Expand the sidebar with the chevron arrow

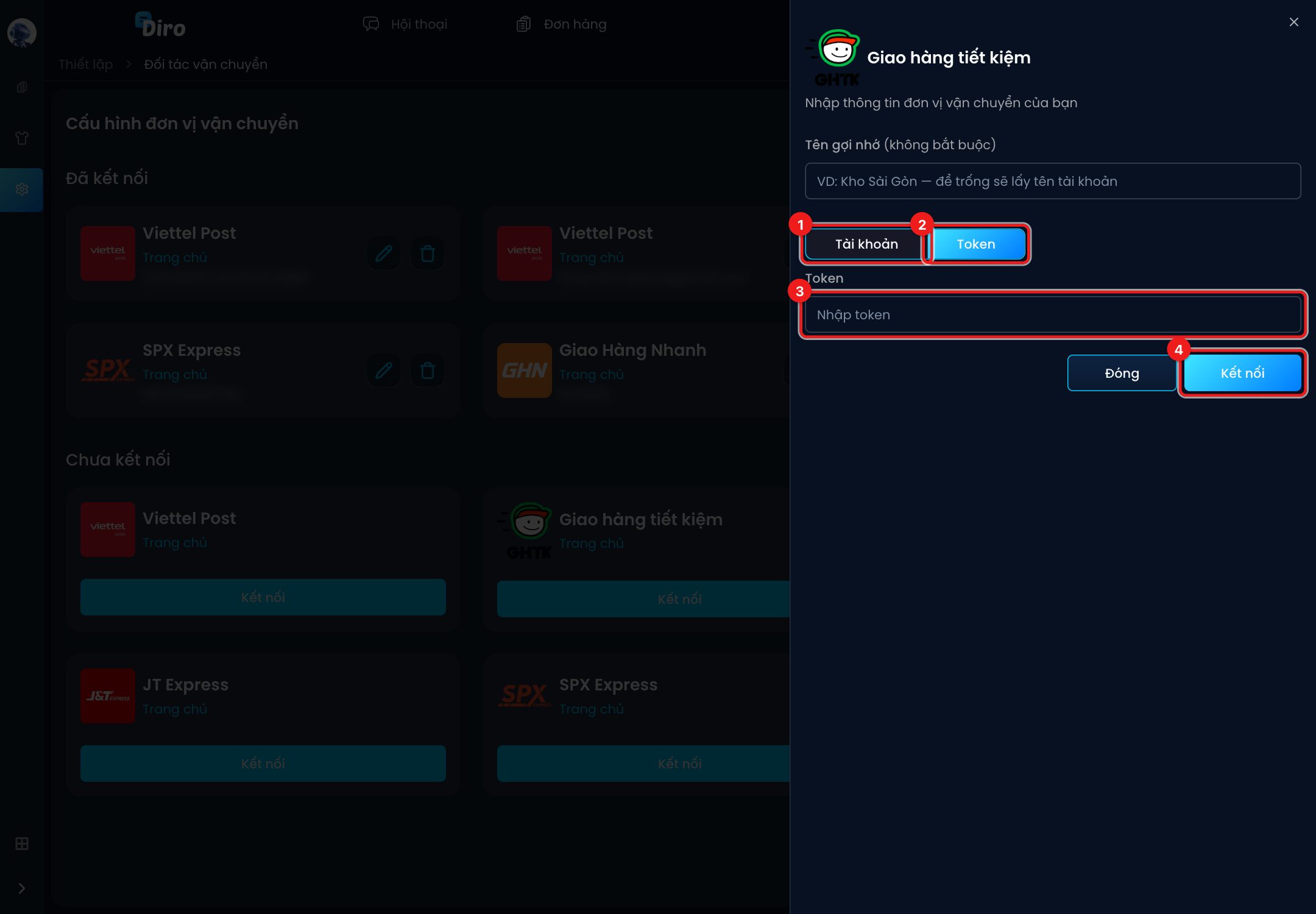pos(22,888)
